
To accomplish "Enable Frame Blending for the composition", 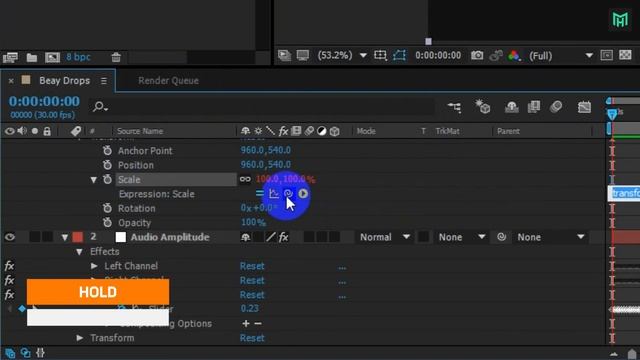I will [534, 107].
